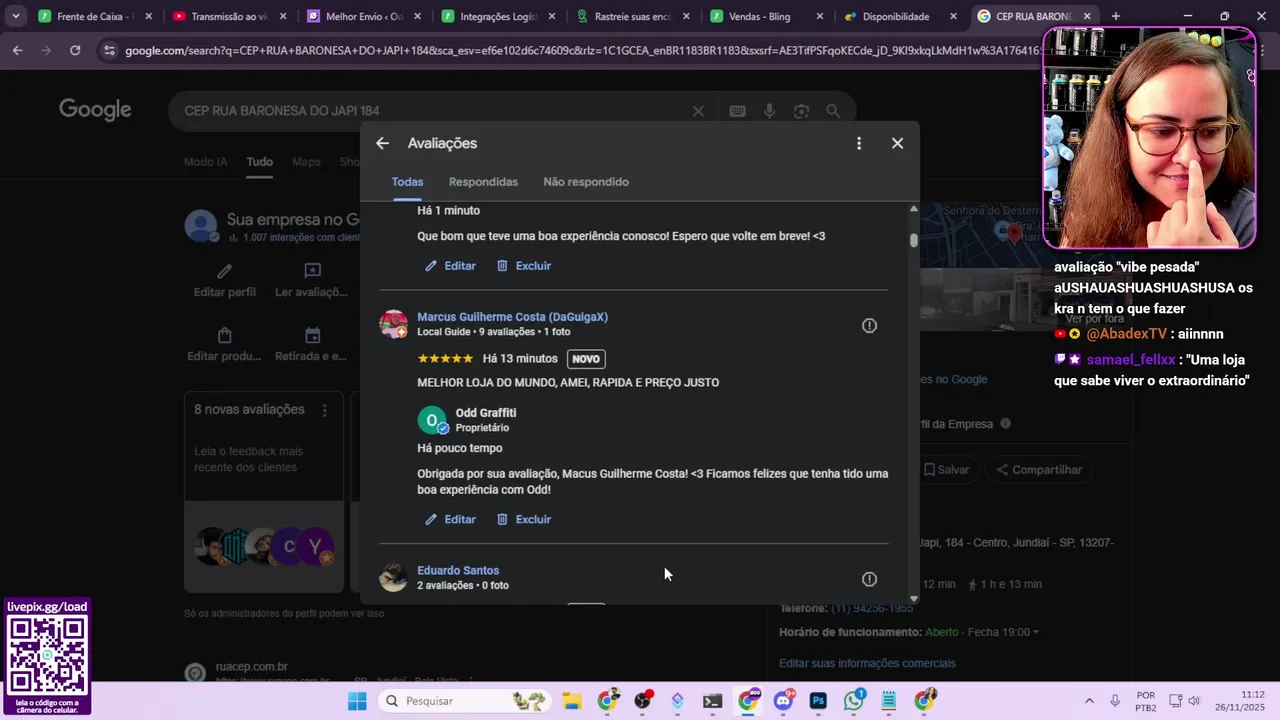The image size is (1280, 720).
Task: Select the Todas tab
Action: tap(407, 182)
